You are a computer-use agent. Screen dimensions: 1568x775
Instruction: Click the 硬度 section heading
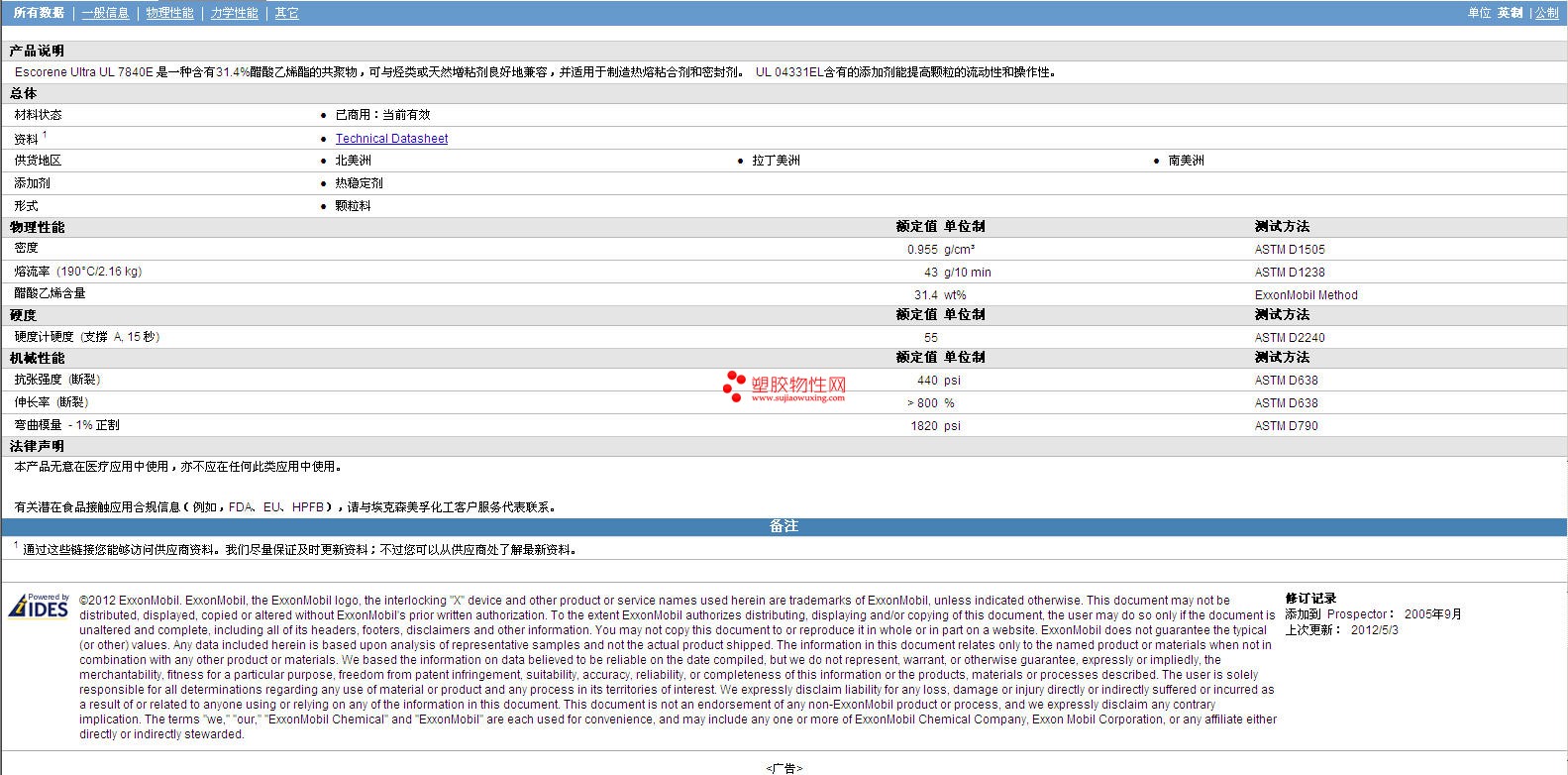[x=24, y=315]
